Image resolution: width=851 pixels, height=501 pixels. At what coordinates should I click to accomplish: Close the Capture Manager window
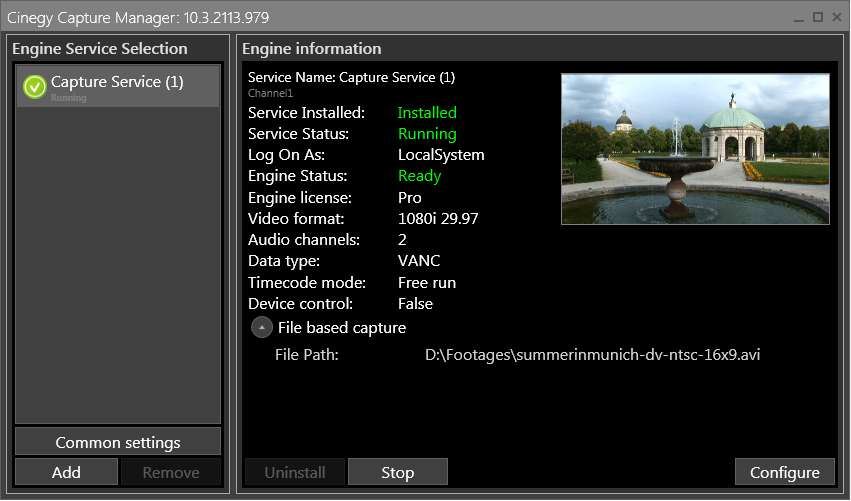point(837,17)
